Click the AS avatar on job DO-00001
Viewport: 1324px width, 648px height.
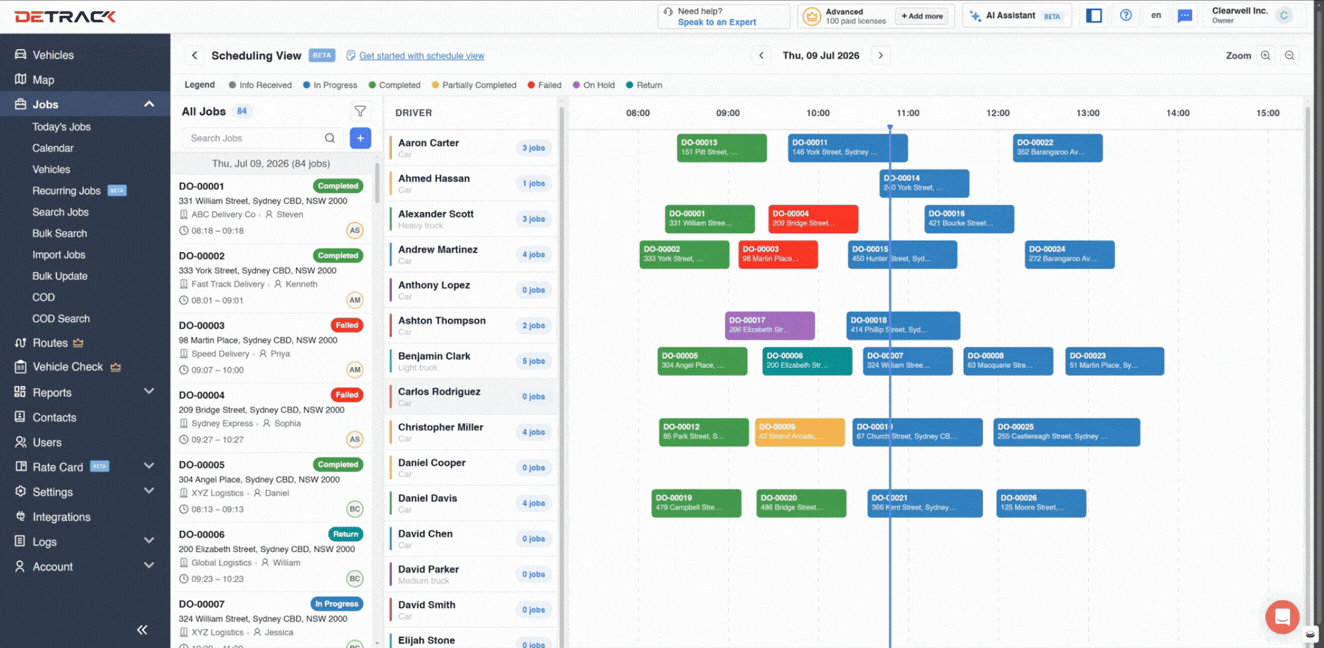pos(354,230)
